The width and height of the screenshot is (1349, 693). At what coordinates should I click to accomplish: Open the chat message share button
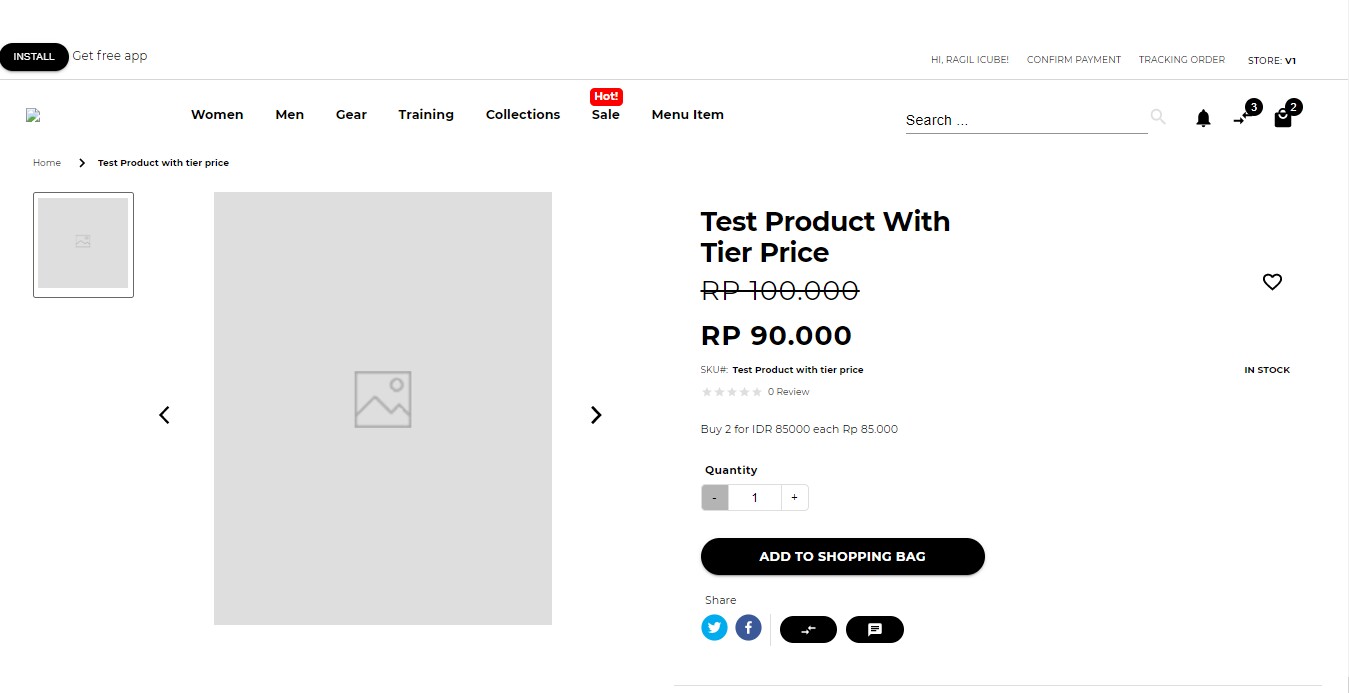point(875,629)
